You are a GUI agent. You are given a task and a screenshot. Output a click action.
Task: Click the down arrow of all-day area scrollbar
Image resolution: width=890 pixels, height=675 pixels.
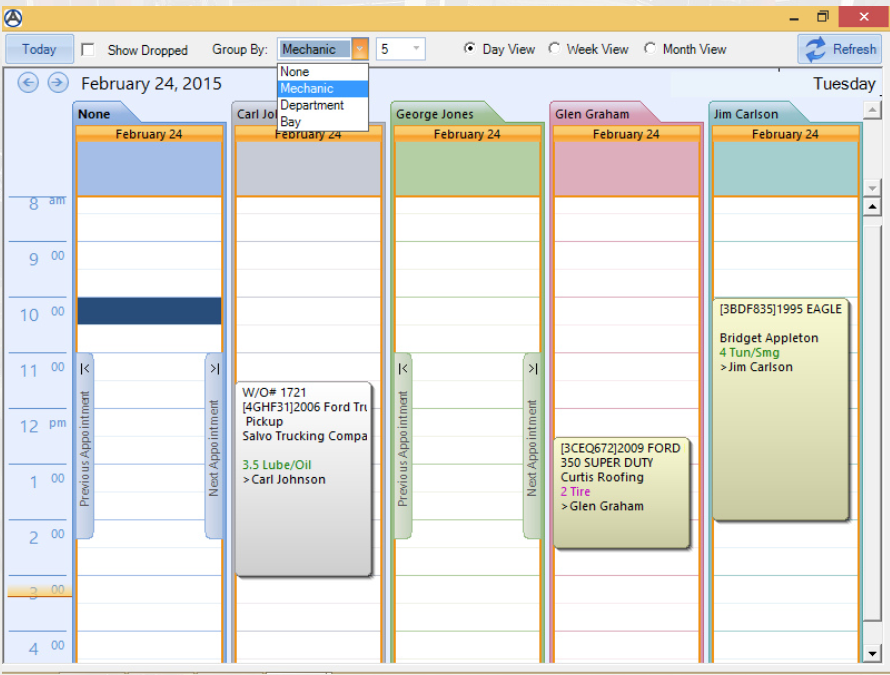pos(872,187)
